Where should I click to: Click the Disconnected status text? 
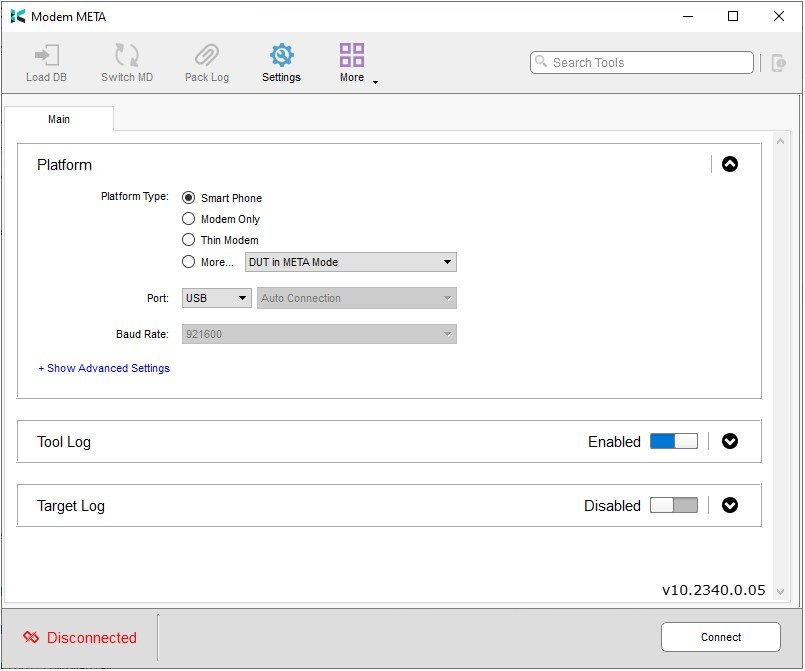click(92, 638)
